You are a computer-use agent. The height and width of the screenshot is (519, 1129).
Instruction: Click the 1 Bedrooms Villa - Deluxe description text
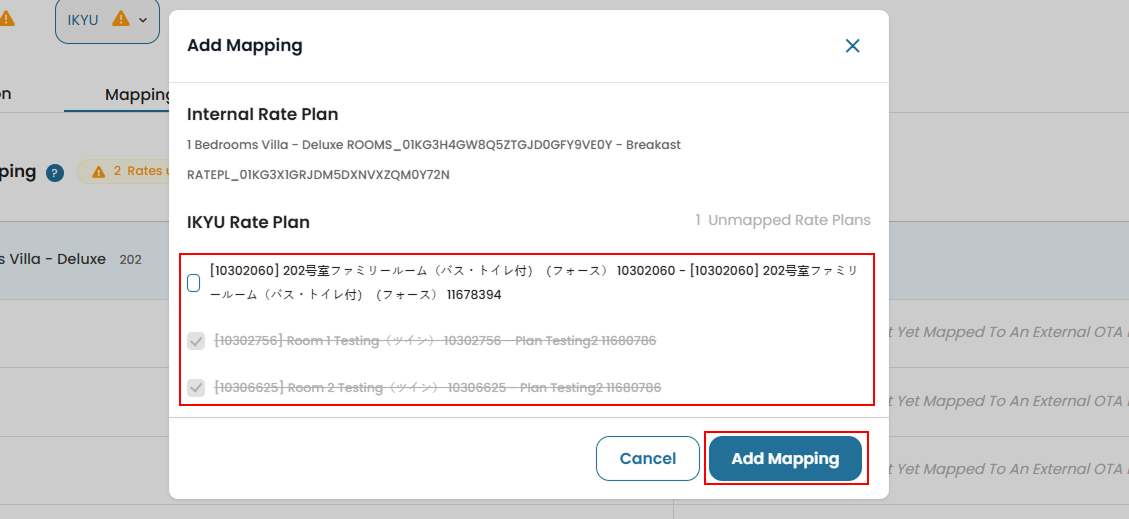[x=434, y=145]
